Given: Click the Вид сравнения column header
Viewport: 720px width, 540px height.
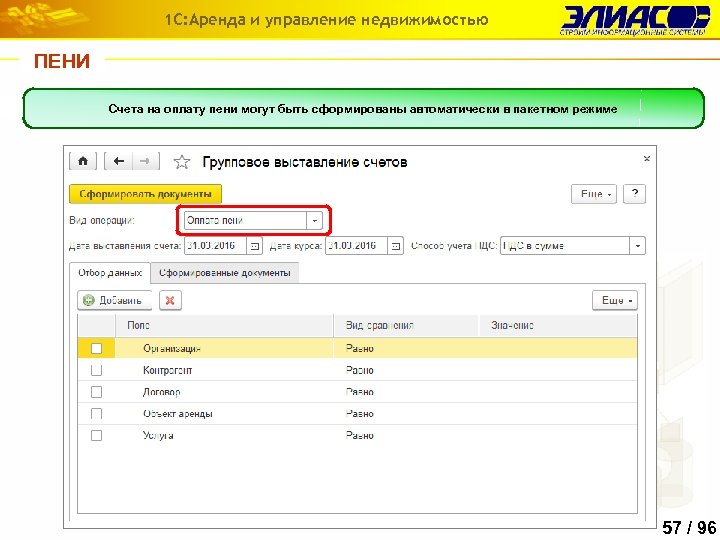Looking at the screenshot, I should tap(406, 326).
